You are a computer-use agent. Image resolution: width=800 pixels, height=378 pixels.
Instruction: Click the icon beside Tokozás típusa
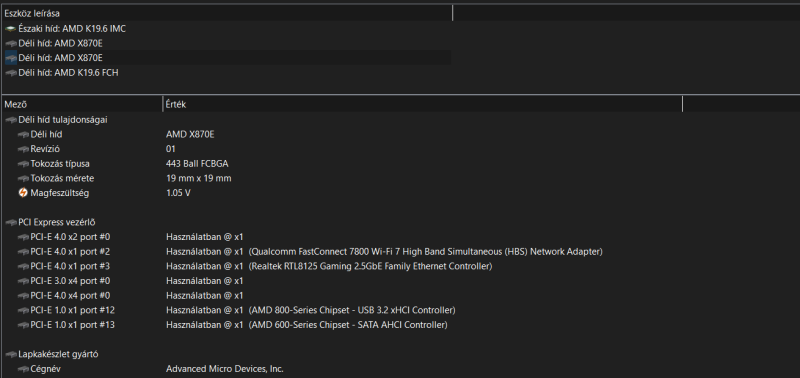[23, 164]
